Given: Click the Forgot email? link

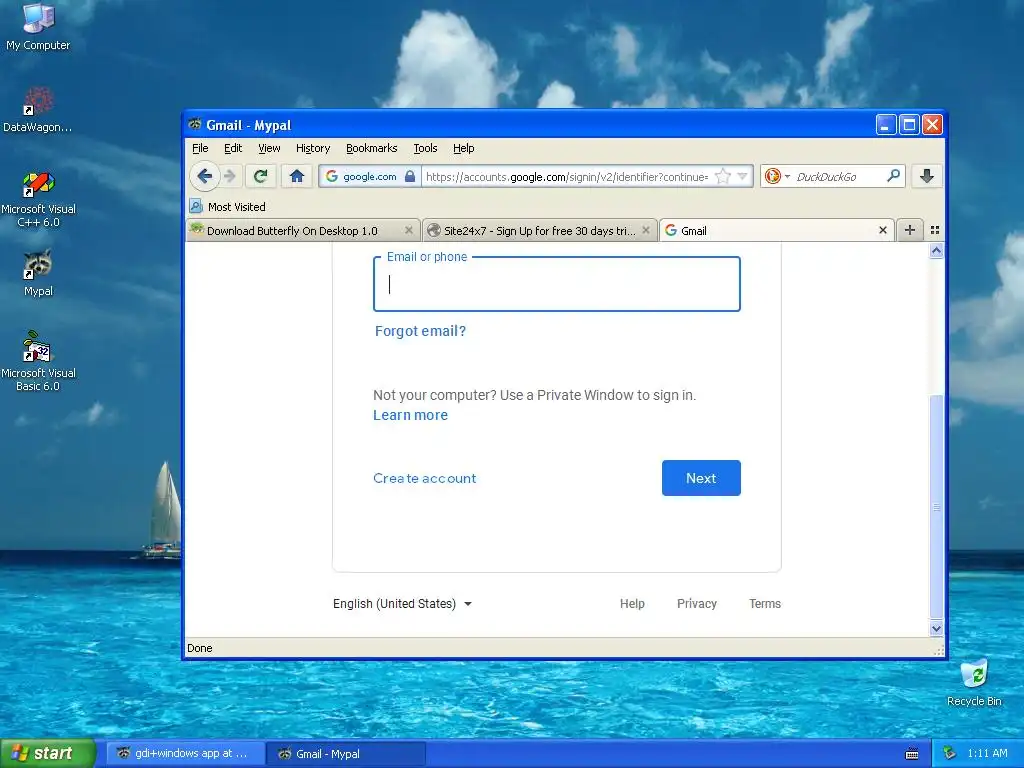Looking at the screenshot, I should click(x=421, y=331).
